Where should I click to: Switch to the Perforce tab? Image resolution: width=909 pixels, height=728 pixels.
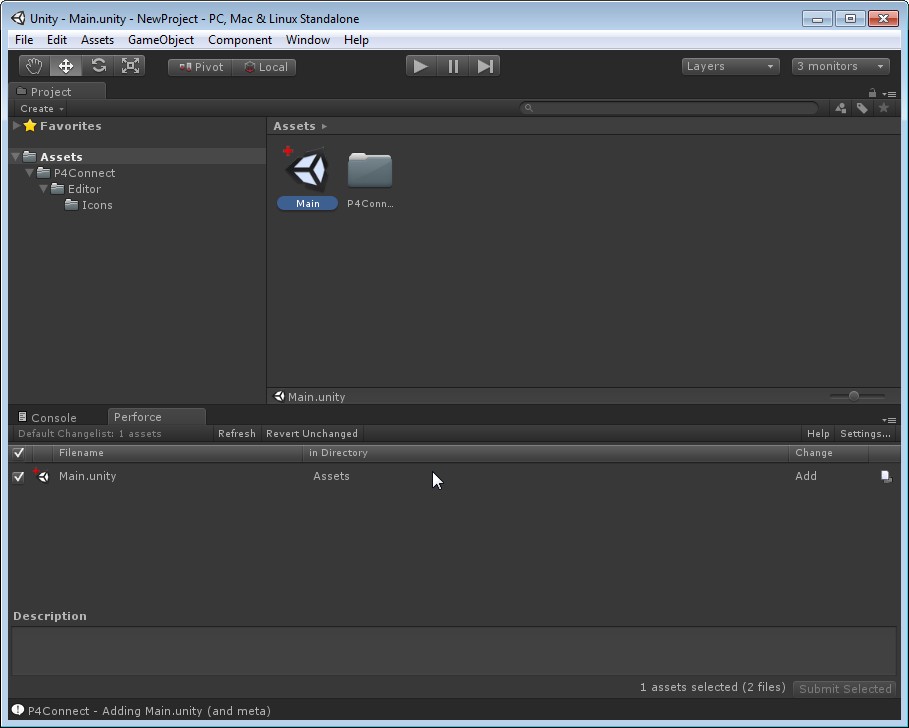click(x=157, y=417)
